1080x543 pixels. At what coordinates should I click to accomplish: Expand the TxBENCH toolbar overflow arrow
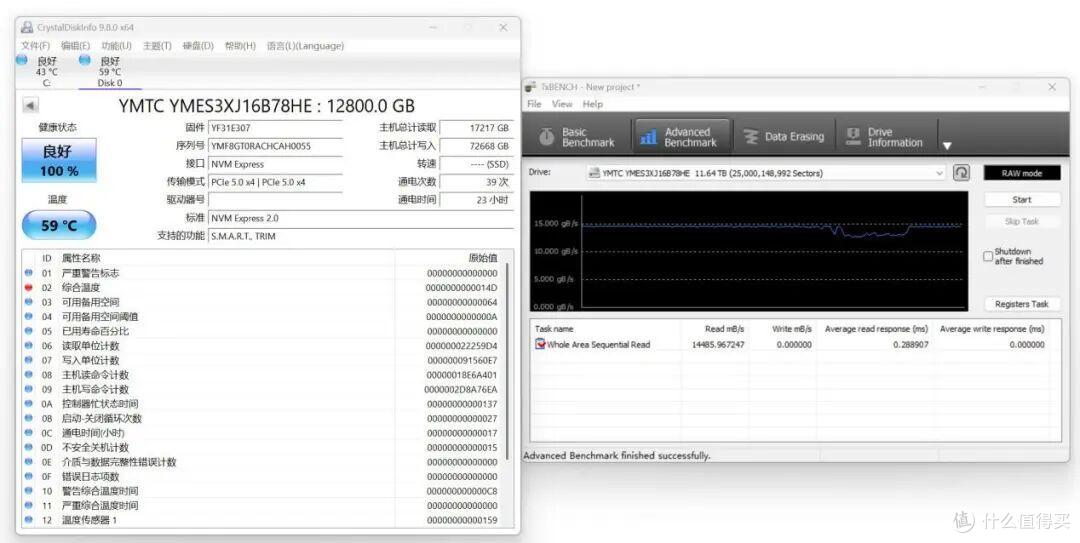(x=947, y=145)
